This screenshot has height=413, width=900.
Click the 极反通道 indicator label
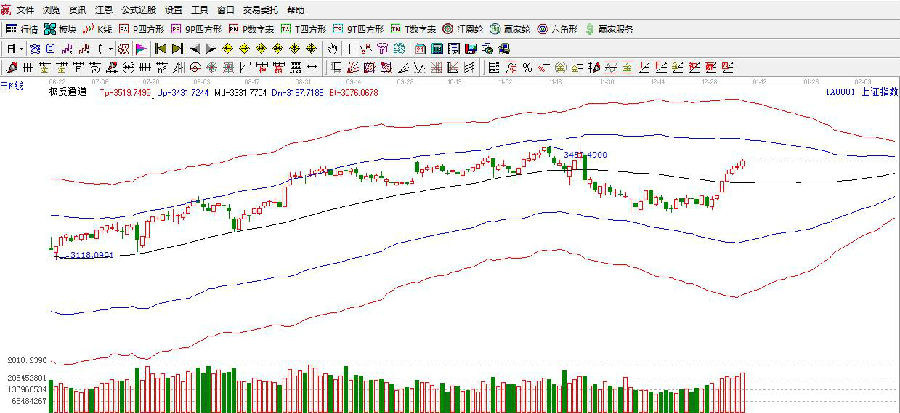pos(67,91)
